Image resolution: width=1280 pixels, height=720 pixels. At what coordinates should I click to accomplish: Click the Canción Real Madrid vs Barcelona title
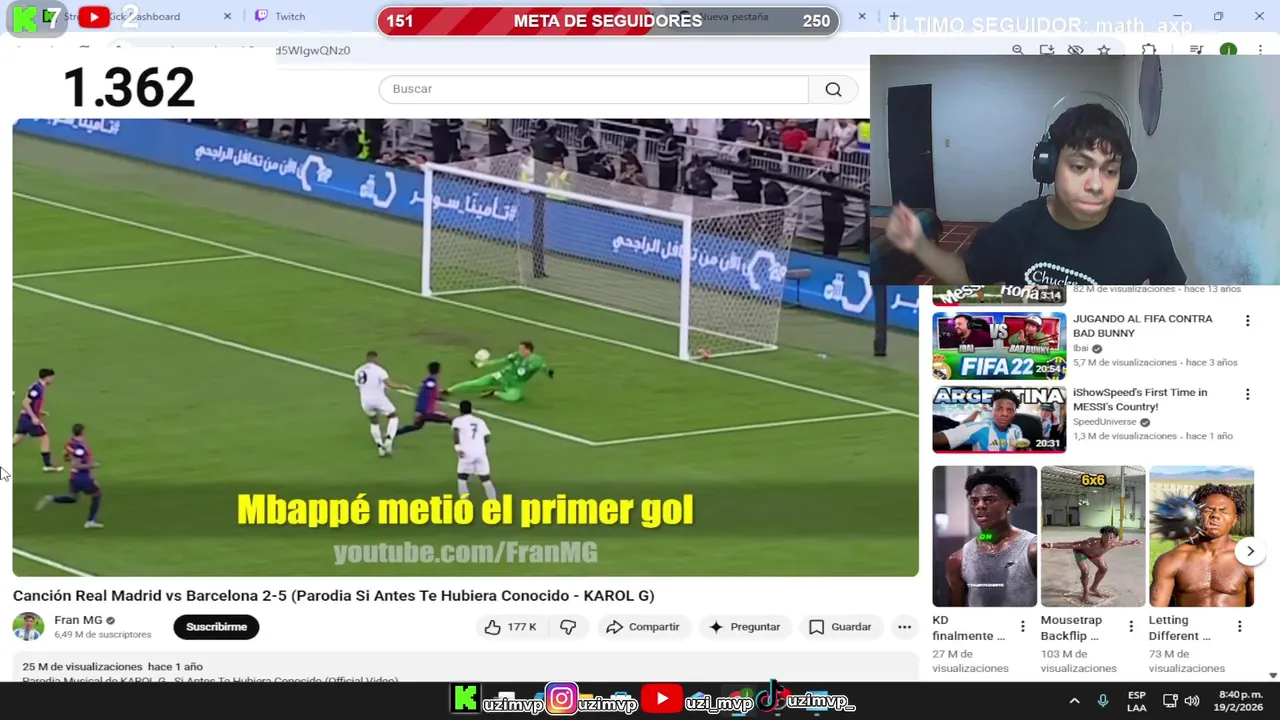click(x=333, y=596)
